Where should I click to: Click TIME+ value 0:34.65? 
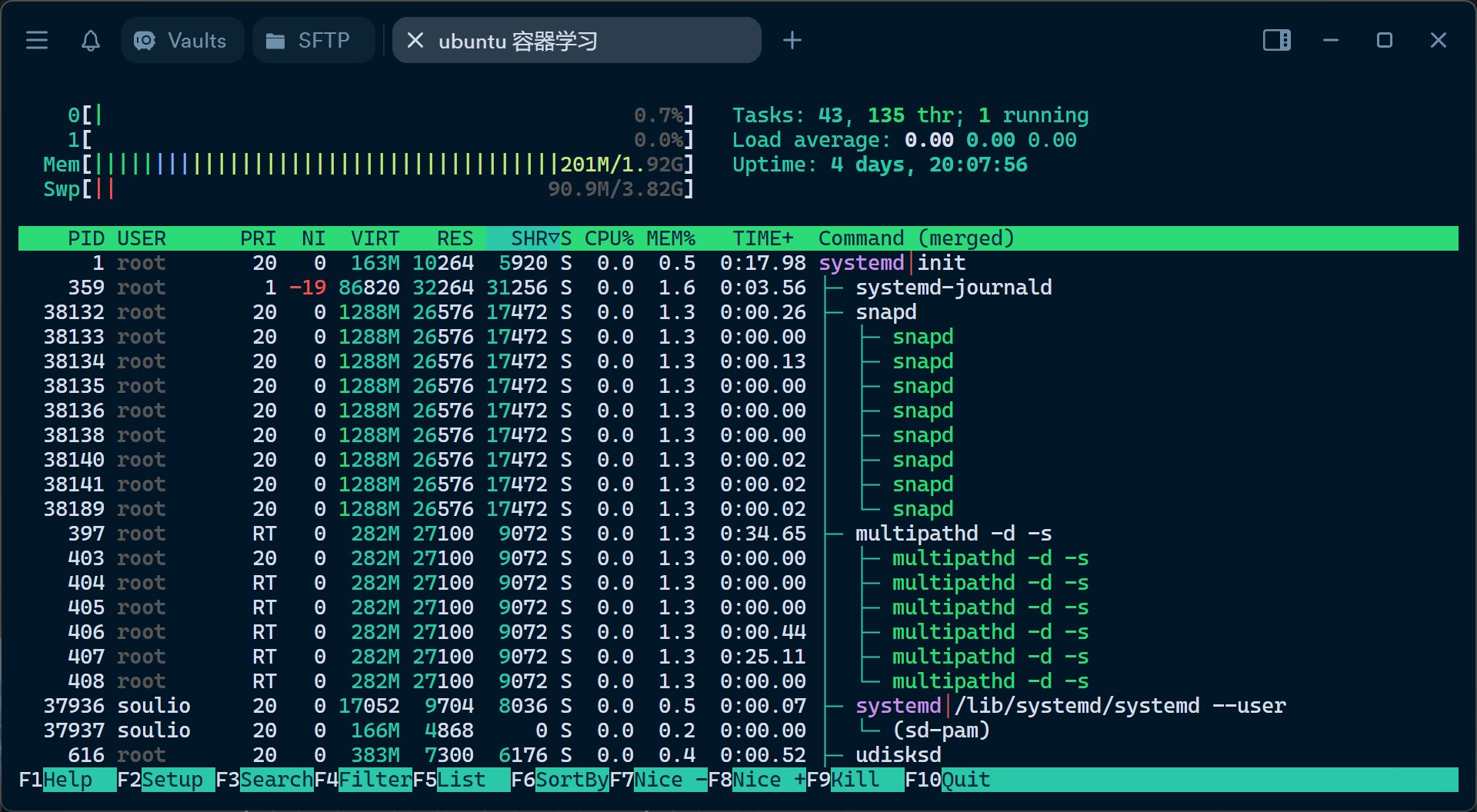[x=763, y=534]
